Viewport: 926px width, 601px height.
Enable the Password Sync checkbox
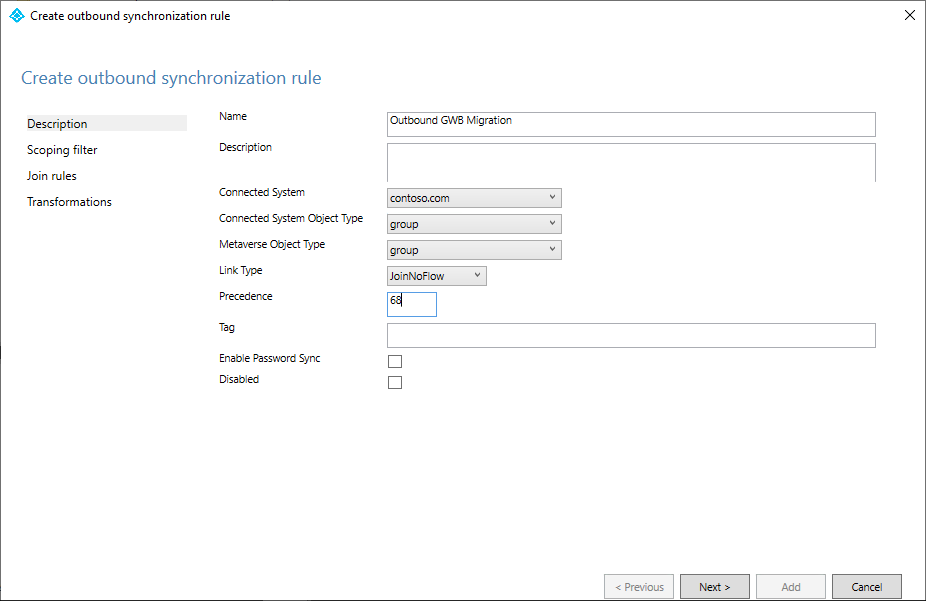[x=395, y=361]
